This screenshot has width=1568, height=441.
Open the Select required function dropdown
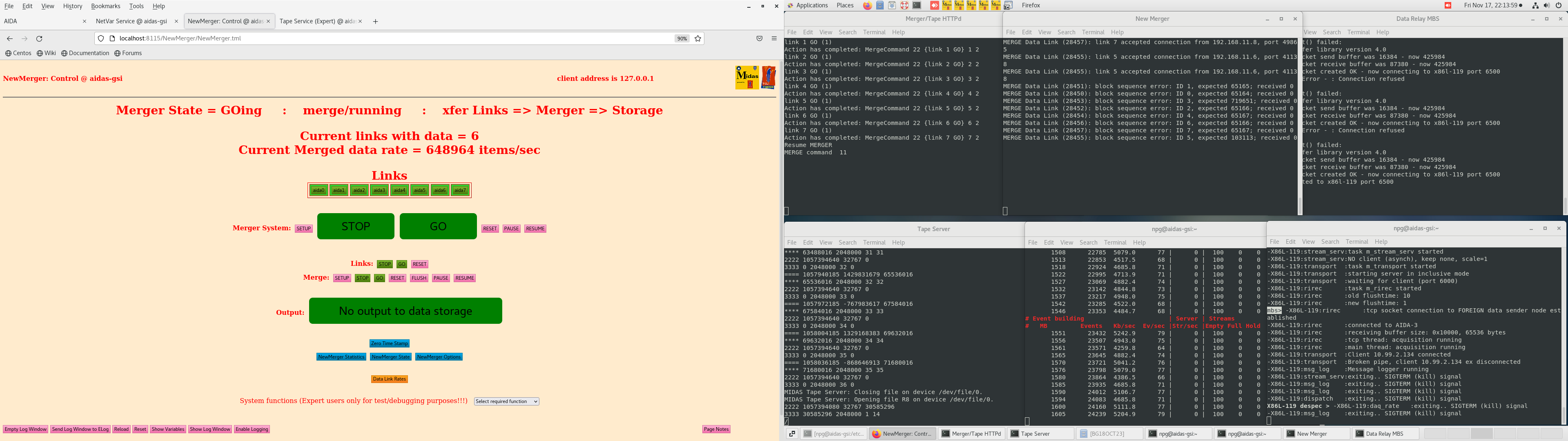(506, 401)
